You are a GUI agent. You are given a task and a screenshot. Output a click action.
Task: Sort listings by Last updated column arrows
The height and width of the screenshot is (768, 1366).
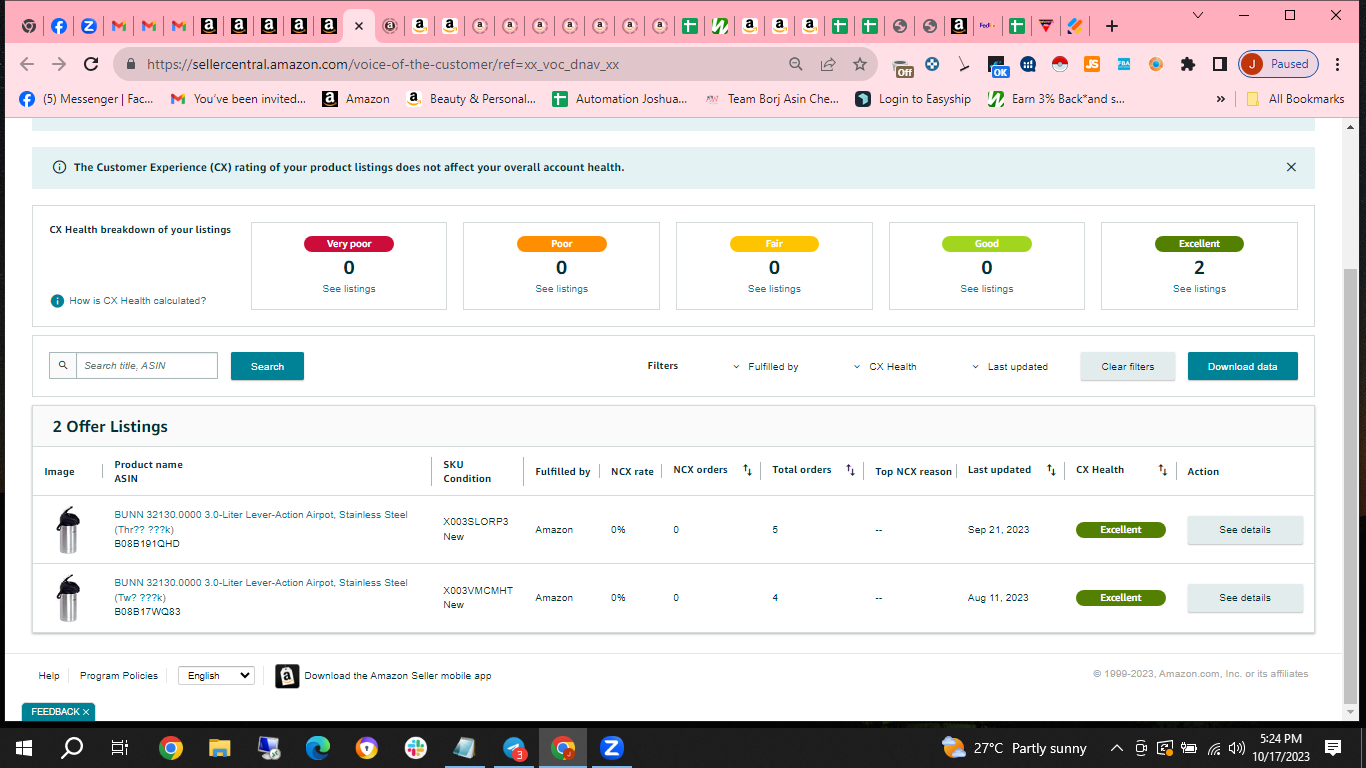pos(1051,470)
